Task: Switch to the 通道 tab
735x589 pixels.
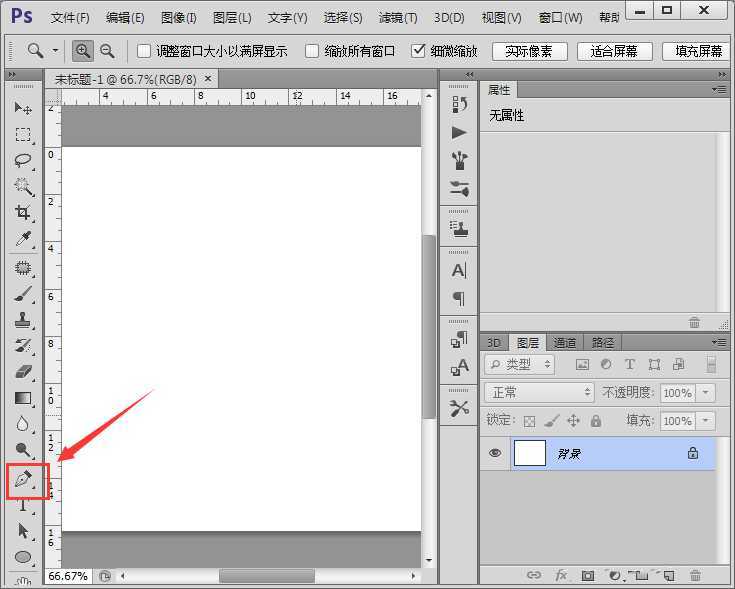Action: [x=565, y=342]
